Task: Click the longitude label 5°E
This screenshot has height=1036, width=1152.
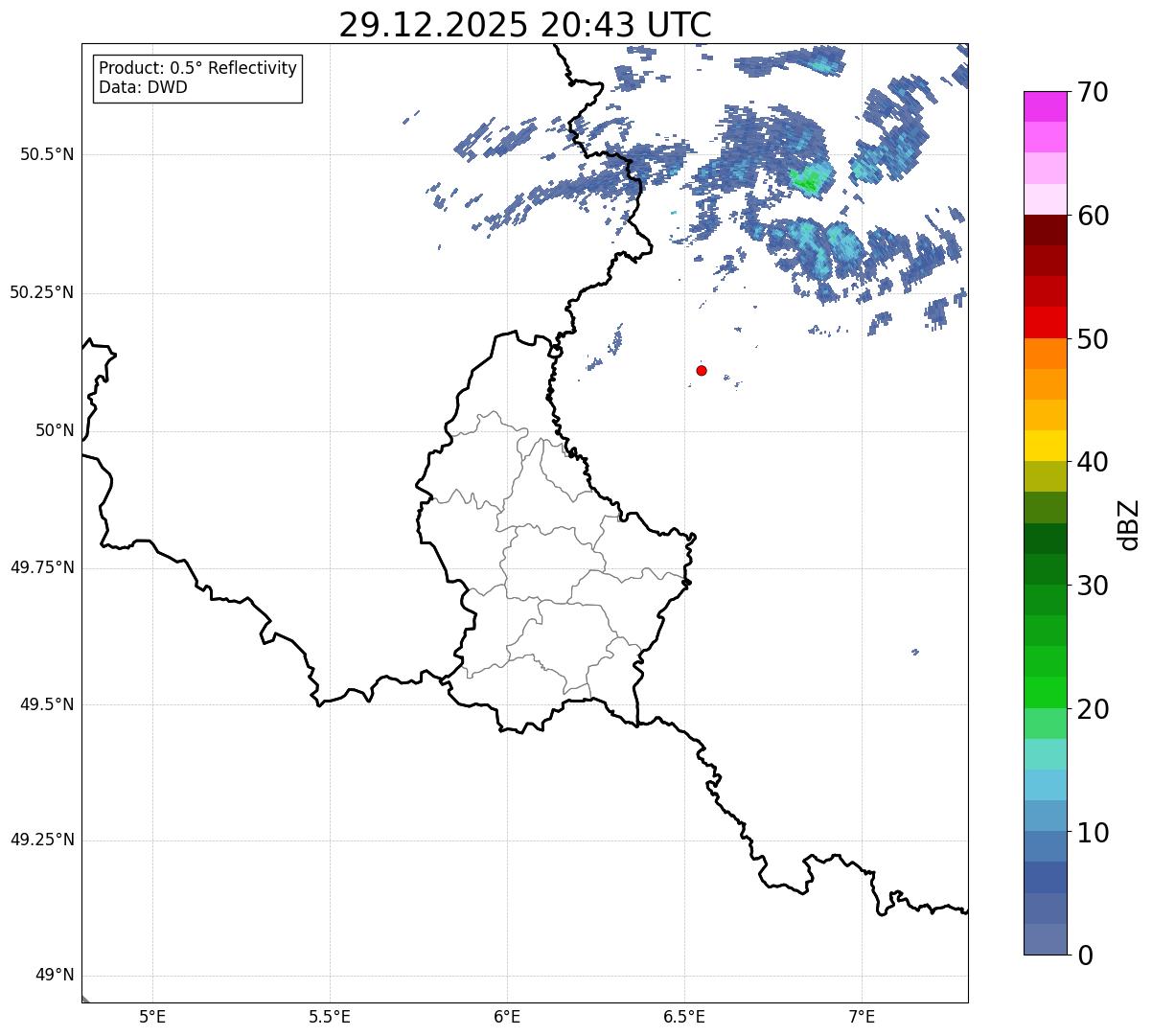Action: coord(152,1018)
